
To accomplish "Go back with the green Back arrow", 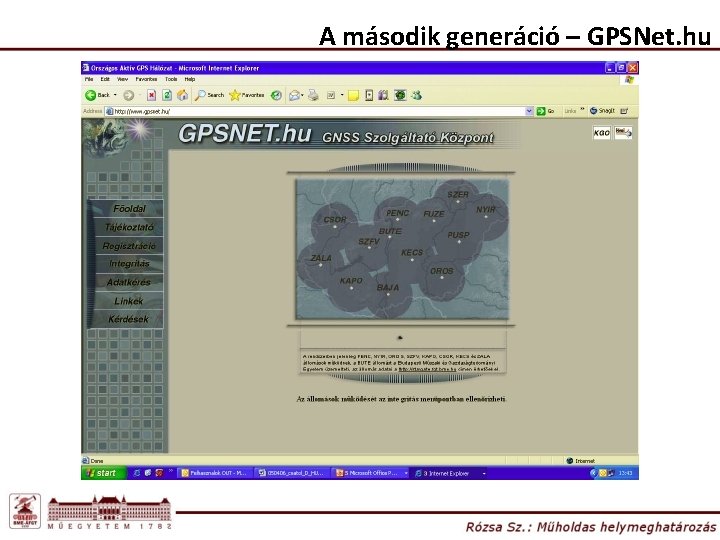I will pyautogui.click(x=91, y=95).
